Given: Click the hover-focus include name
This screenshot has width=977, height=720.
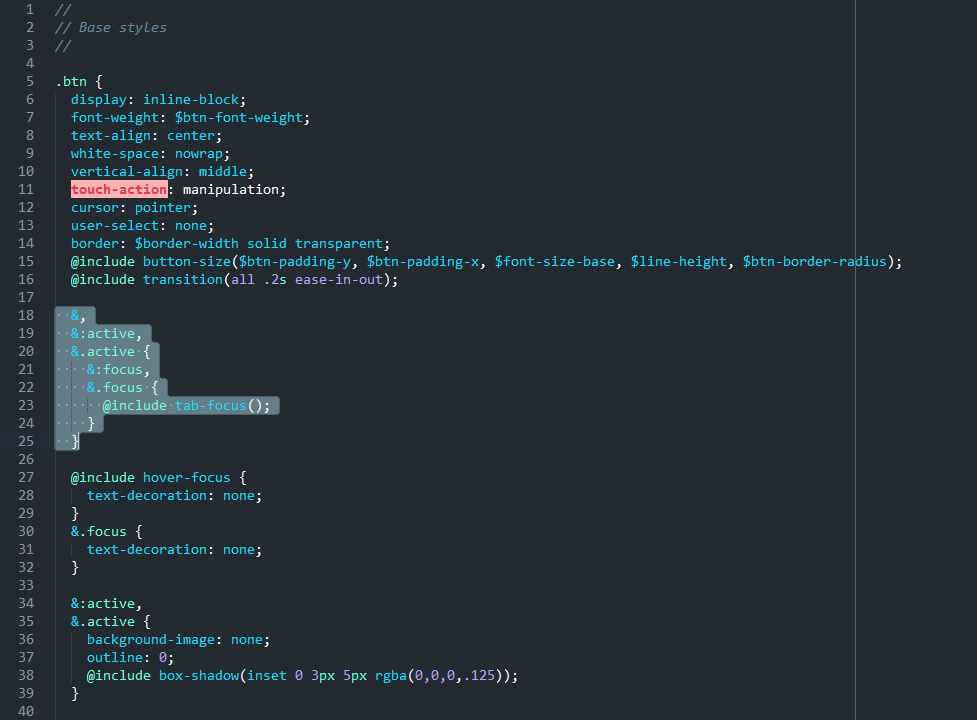Looking at the screenshot, I should (187, 478).
